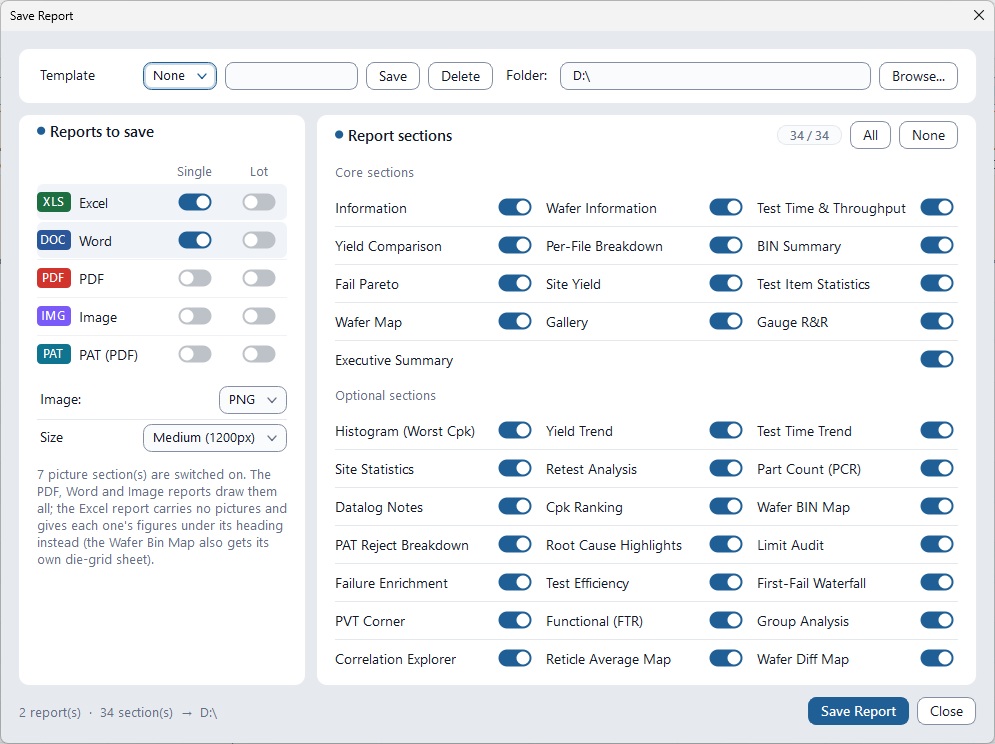Click the 34 / 34 section count badge

coord(809,135)
